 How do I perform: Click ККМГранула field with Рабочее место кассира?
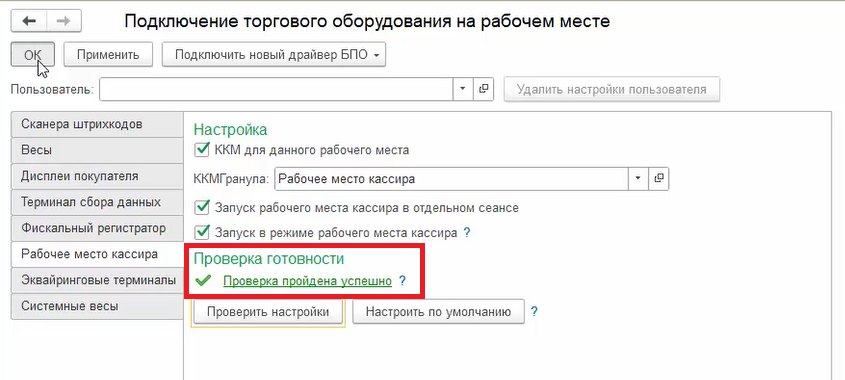(x=451, y=178)
